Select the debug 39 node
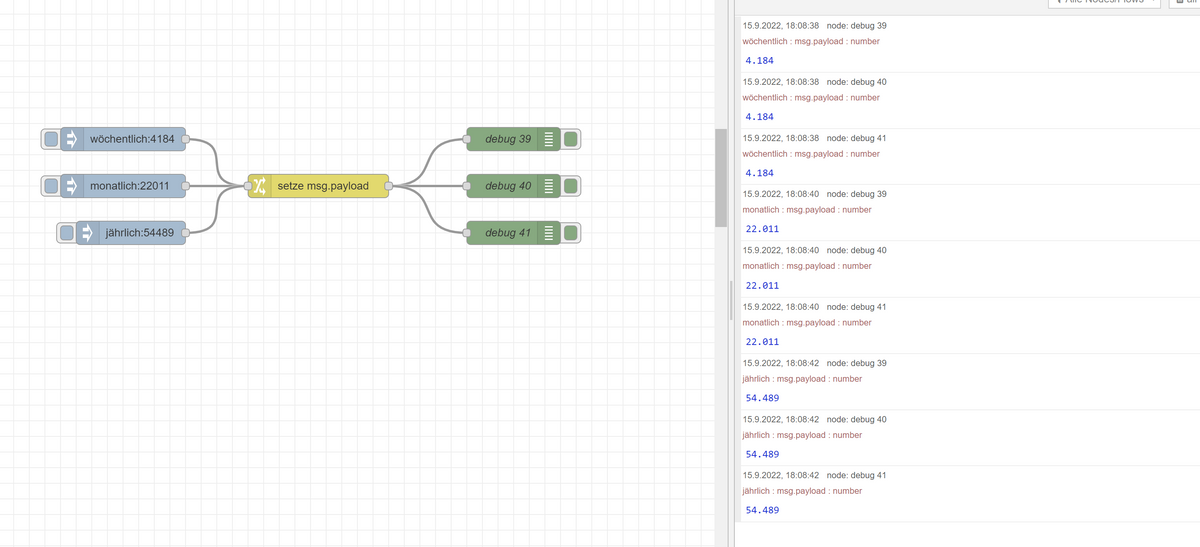Screen dimensions: 1200x547 tap(513, 139)
